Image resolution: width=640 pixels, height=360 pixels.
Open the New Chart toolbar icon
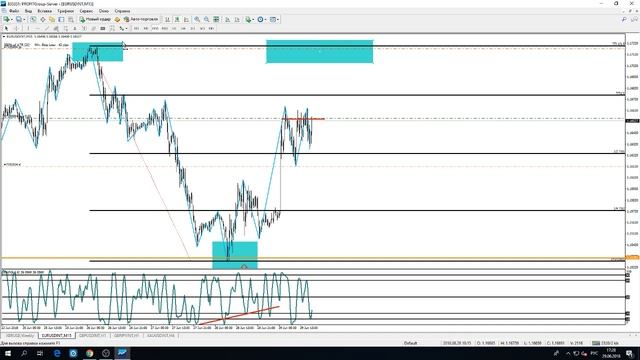[x=7, y=19]
